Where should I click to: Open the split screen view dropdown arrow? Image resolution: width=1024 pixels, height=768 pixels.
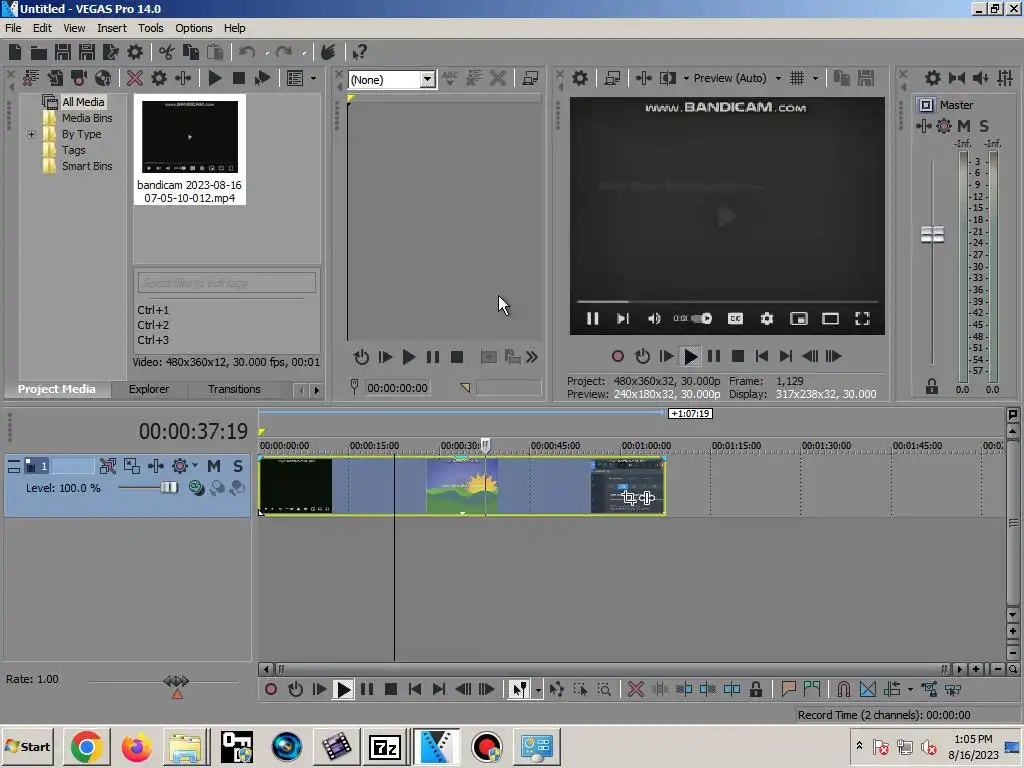[x=686, y=78]
